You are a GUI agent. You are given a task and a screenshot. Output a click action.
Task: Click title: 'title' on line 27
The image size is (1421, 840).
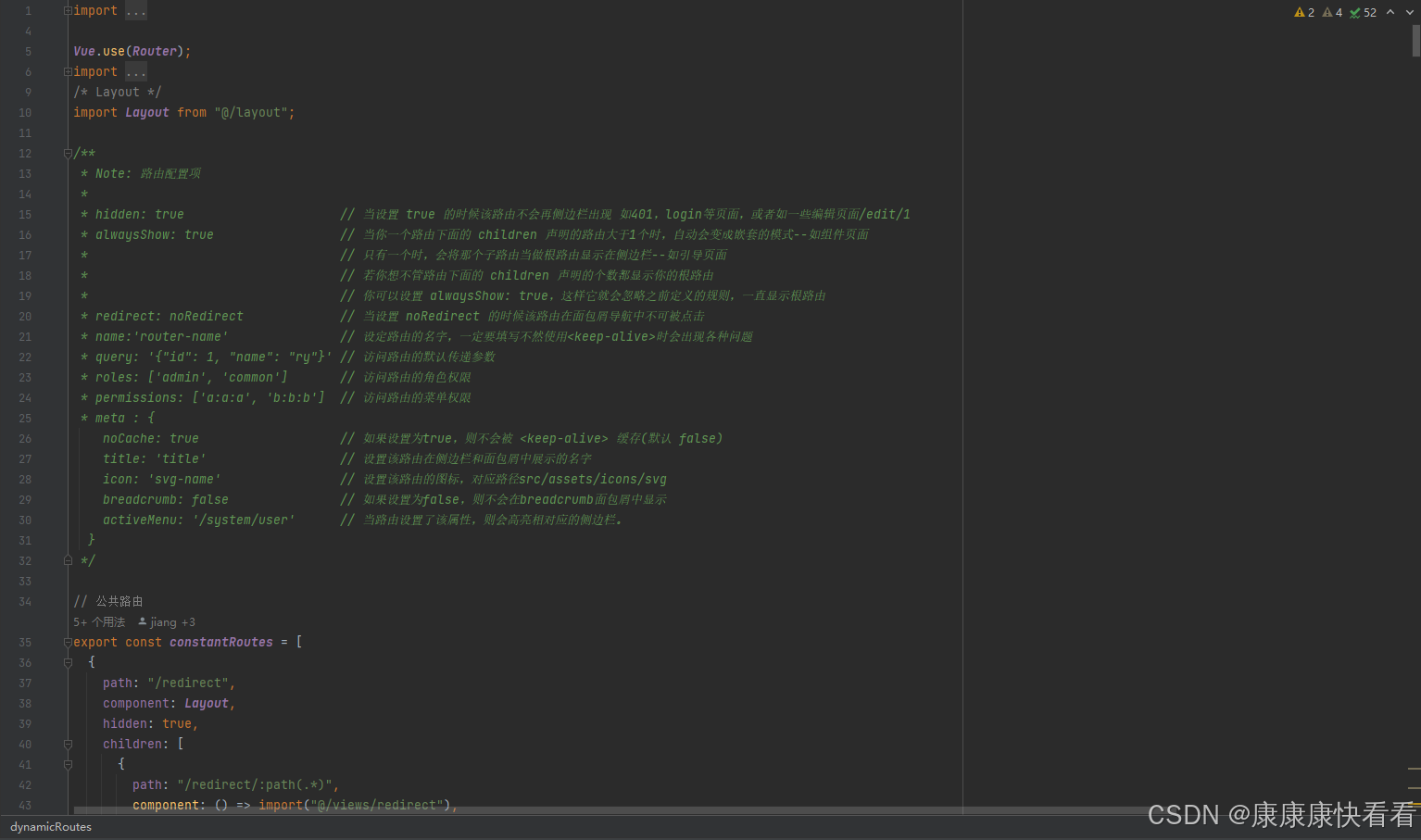point(155,459)
